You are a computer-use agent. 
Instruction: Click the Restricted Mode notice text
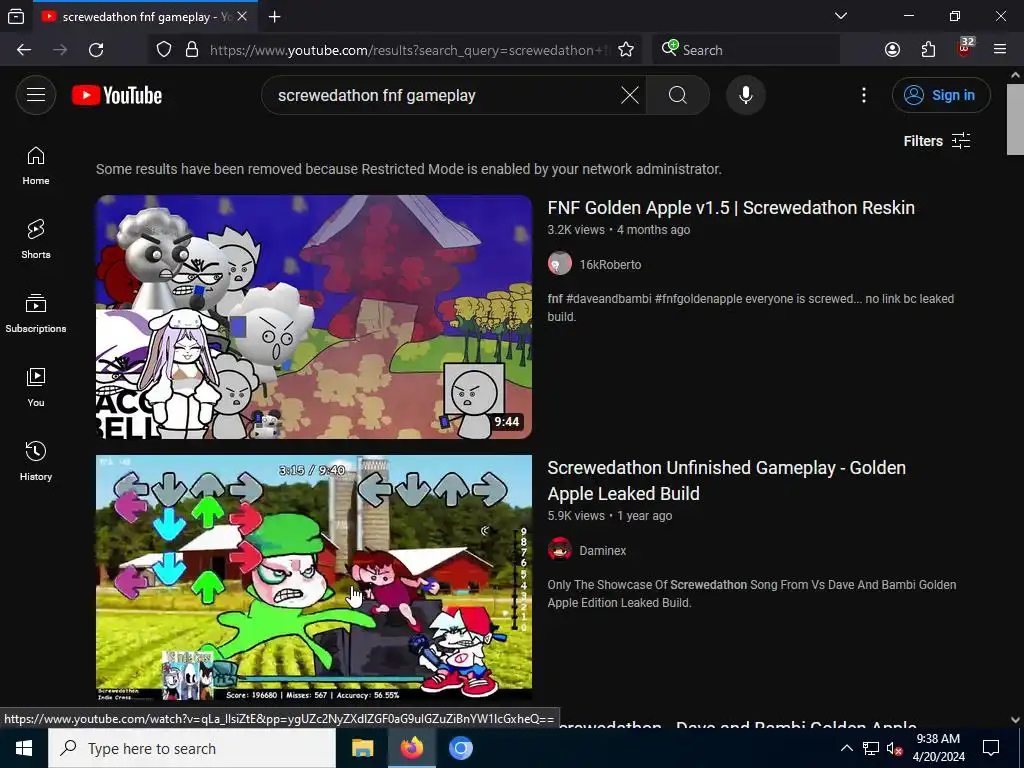click(x=409, y=169)
